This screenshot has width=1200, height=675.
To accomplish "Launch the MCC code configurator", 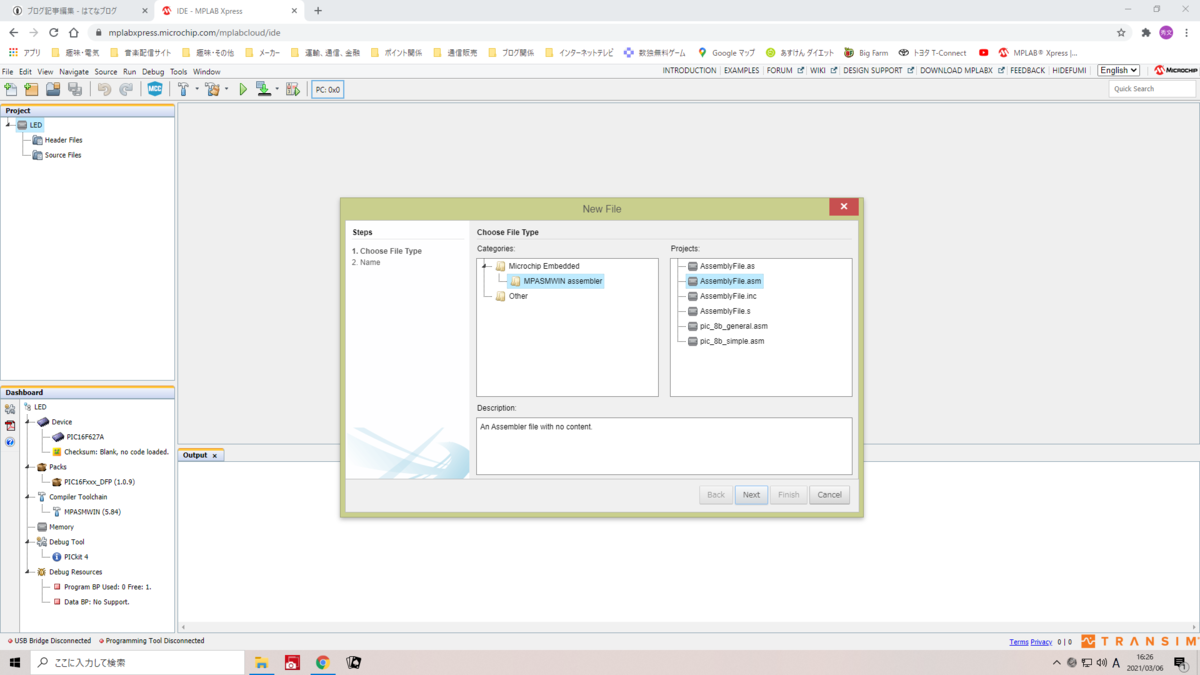I will coord(155,89).
